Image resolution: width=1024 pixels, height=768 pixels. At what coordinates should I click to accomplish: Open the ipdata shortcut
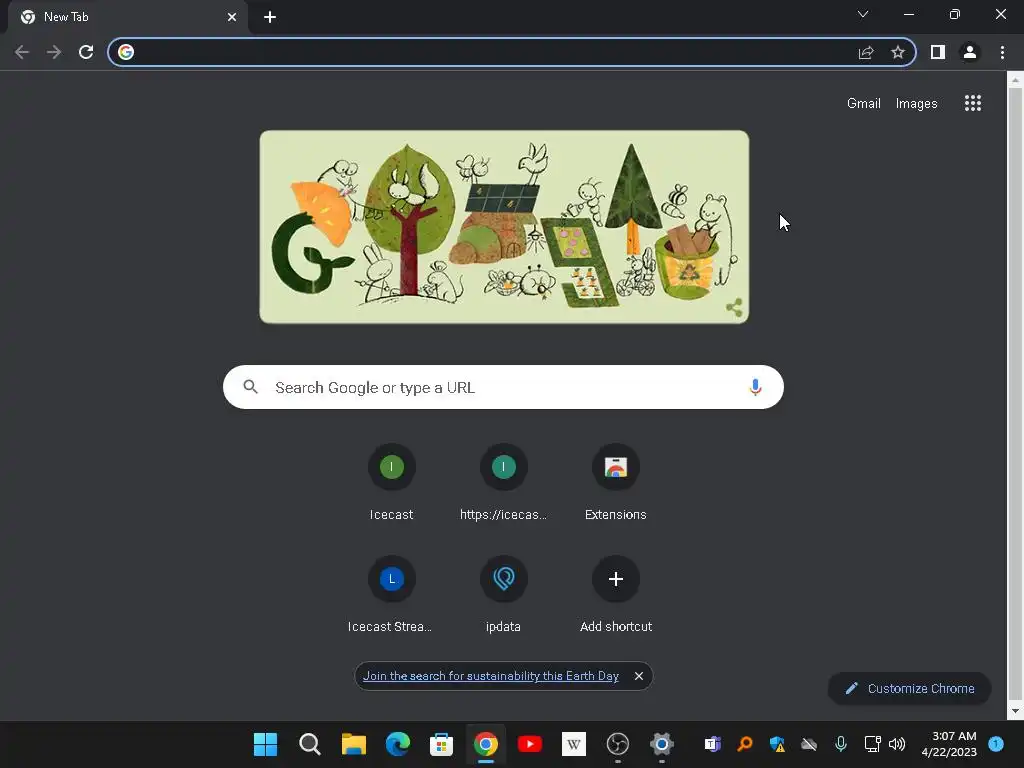[504, 594]
